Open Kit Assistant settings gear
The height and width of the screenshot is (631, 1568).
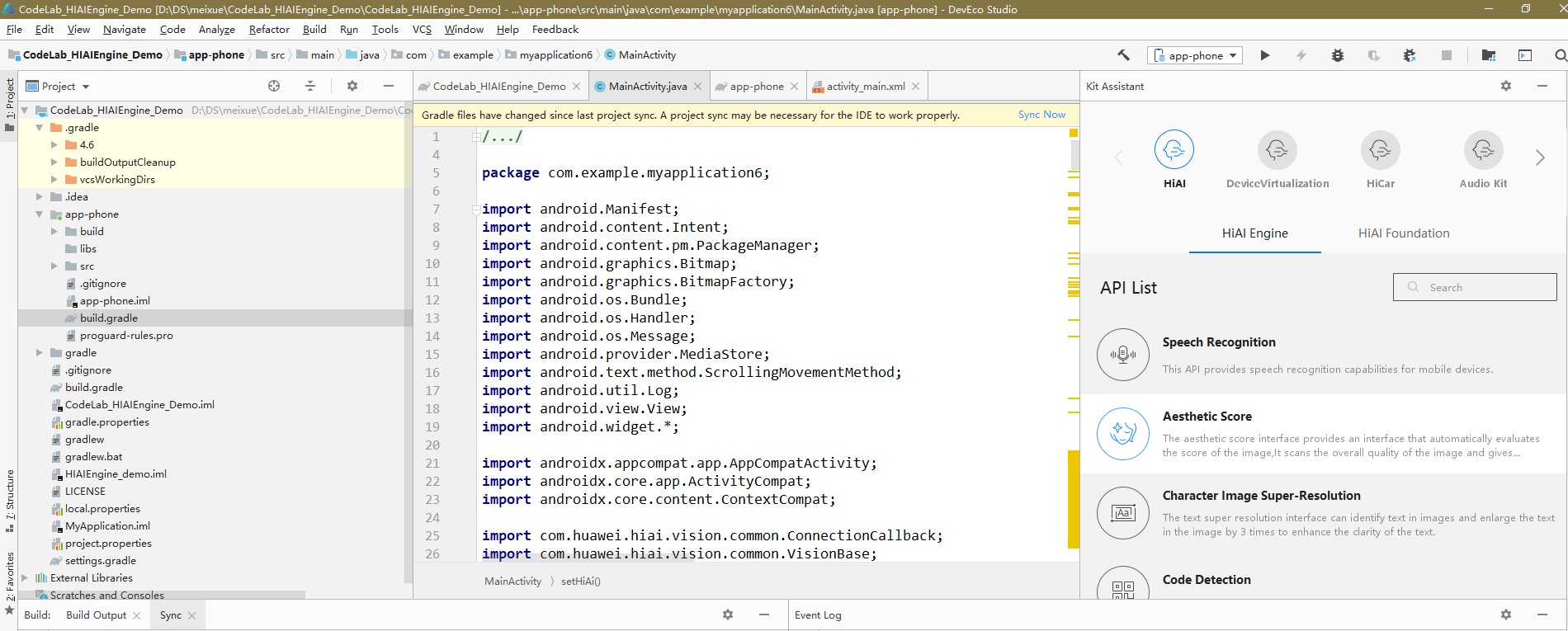tap(1506, 86)
